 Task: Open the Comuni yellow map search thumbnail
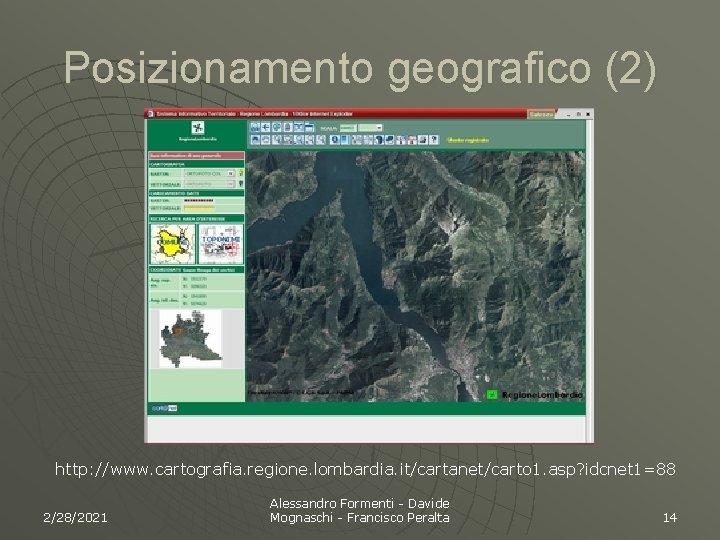pyautogui.click(x=173, y=244)
